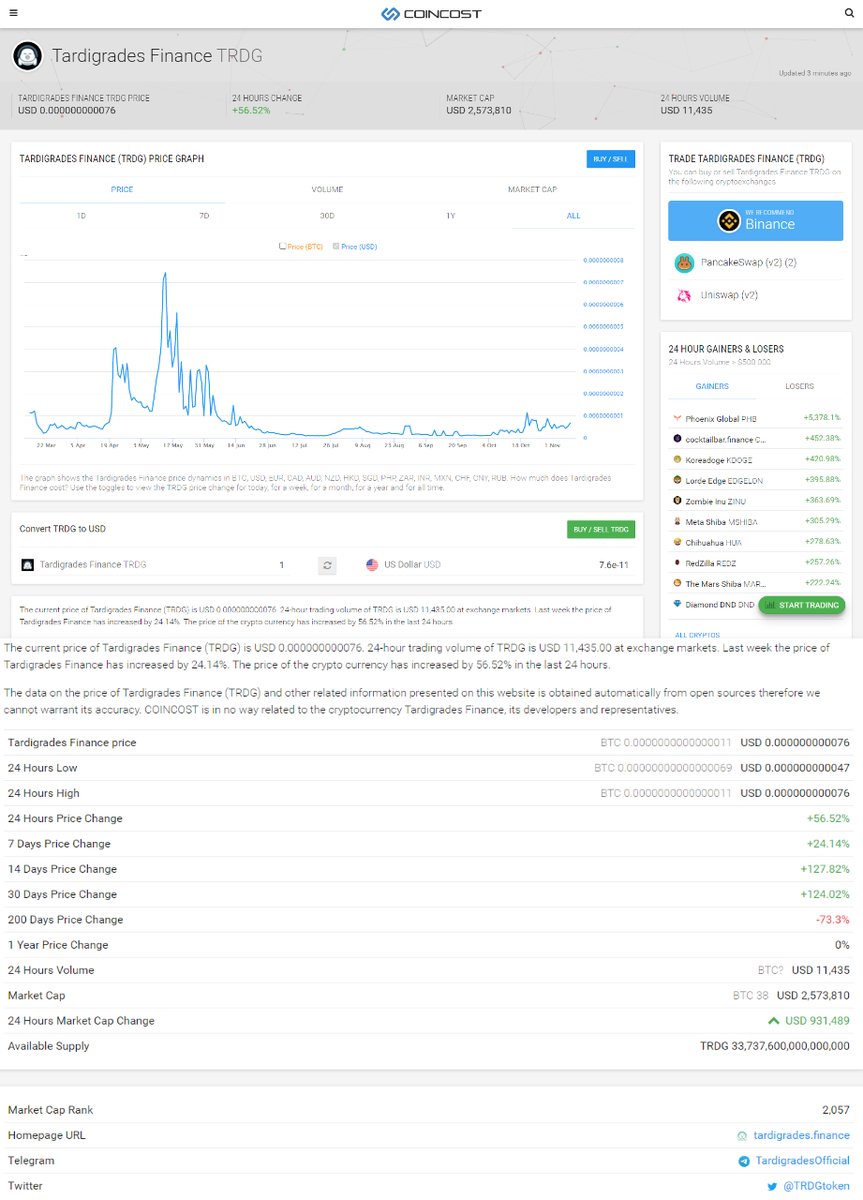Click the Binance recommended exchange button

tap(756, 221)
